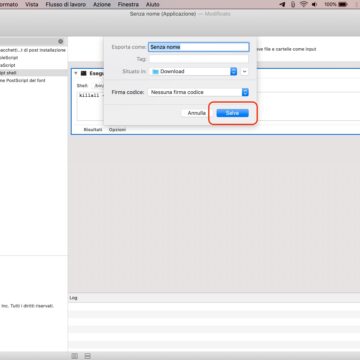Click the Esporta come name field
This screenshot has width=360, height=360.
[x=199, y=47]
